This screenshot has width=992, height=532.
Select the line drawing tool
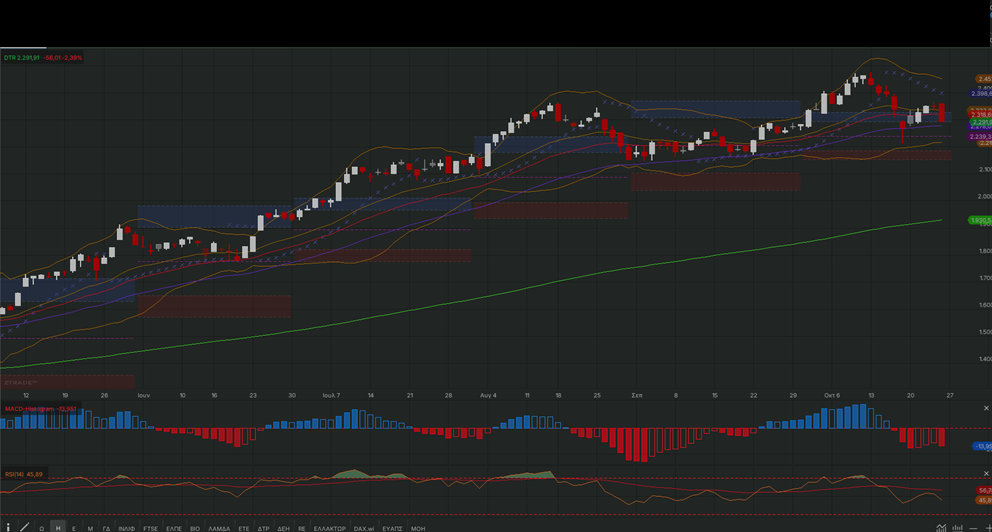pyautogui.click(x=25, y=528)
